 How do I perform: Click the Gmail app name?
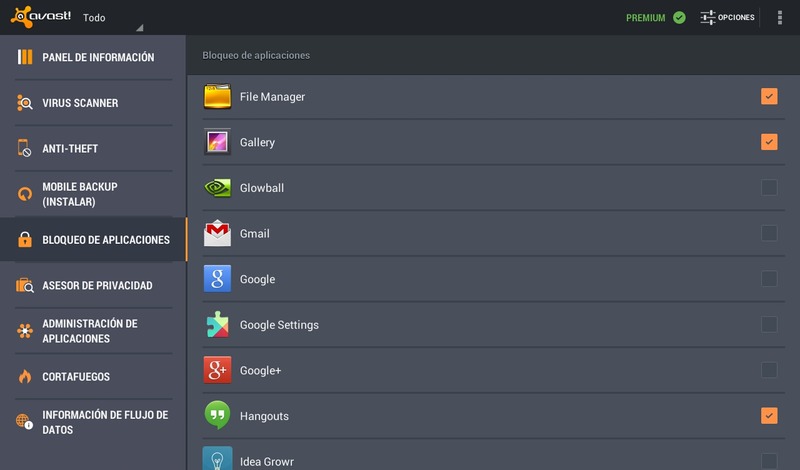255,234
